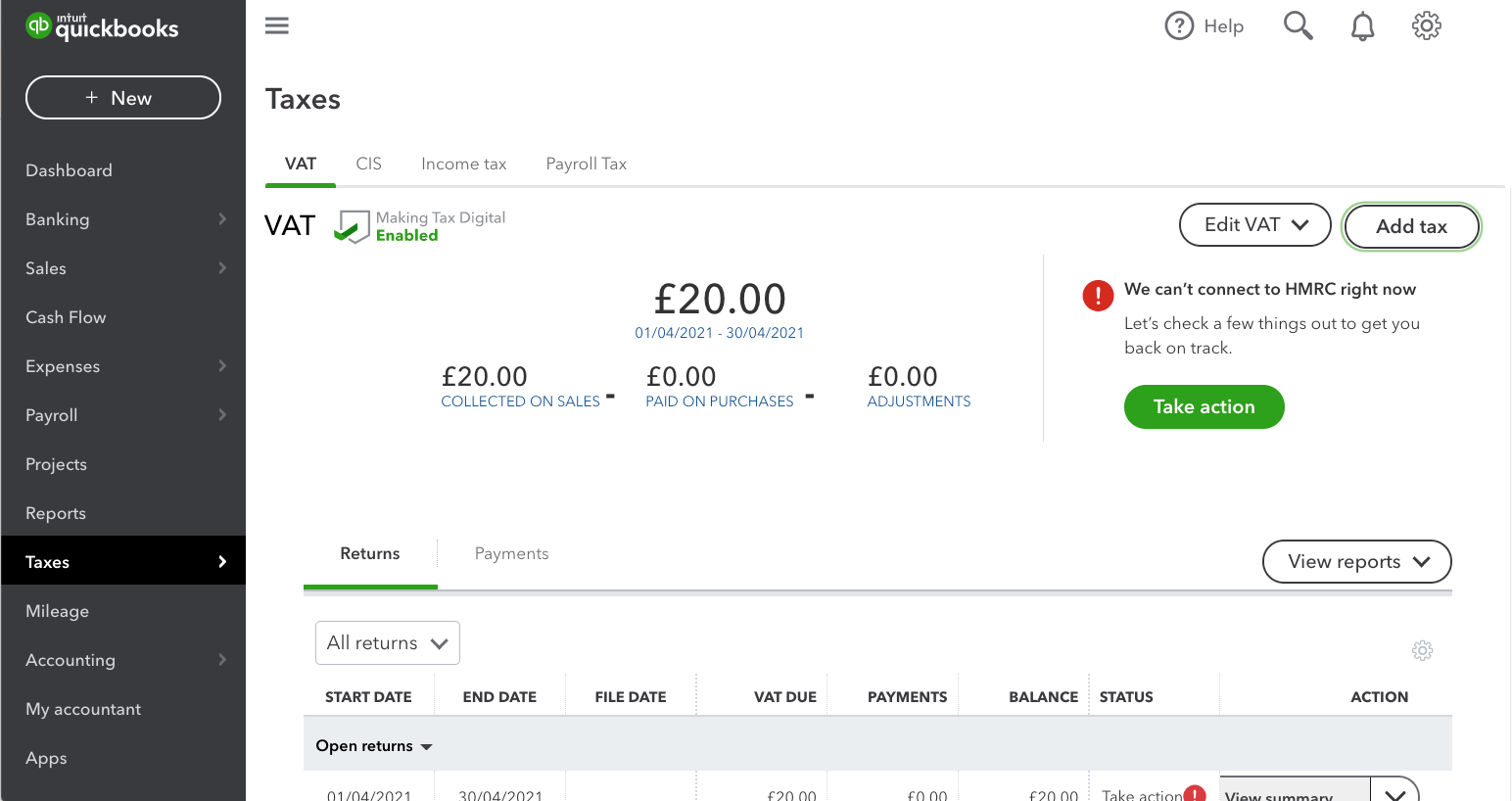
Task: Click the New button
Action: click(x=122, y=98)
